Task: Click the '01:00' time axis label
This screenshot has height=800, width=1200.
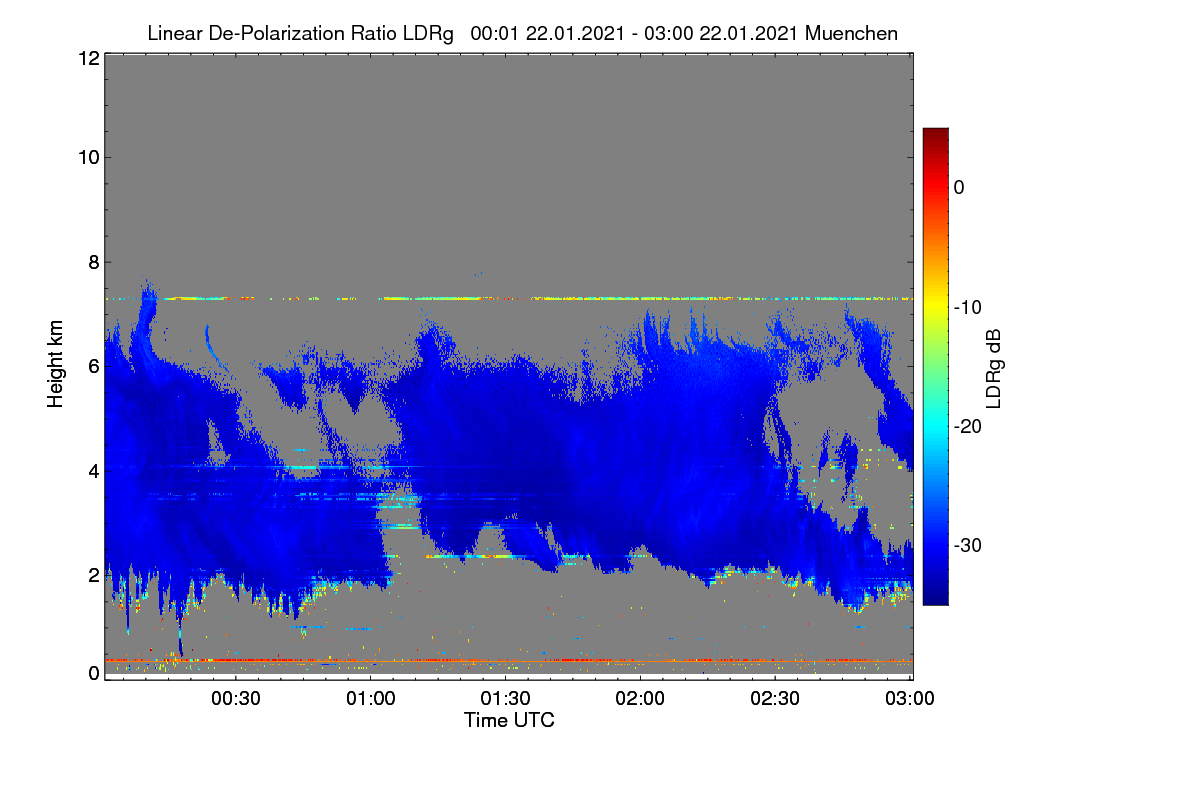Action: [370, 699]
